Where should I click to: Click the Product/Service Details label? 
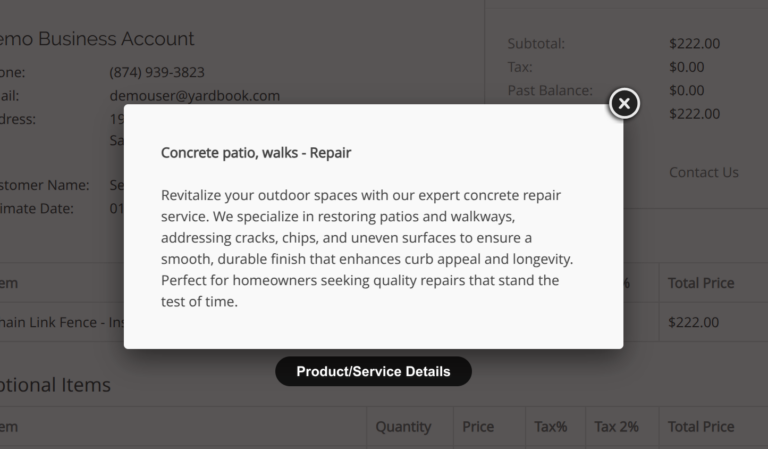coord(373,371)
